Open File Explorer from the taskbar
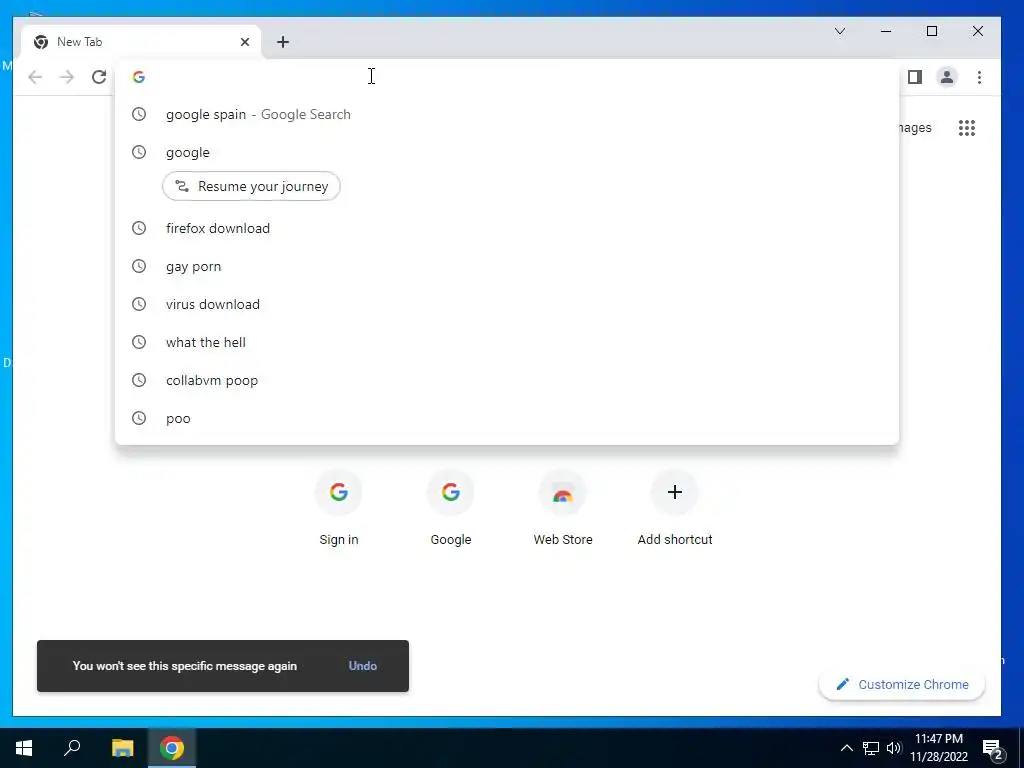This screenshot has width=1024, height=768. pyautogui.click(x=122, y=748)
